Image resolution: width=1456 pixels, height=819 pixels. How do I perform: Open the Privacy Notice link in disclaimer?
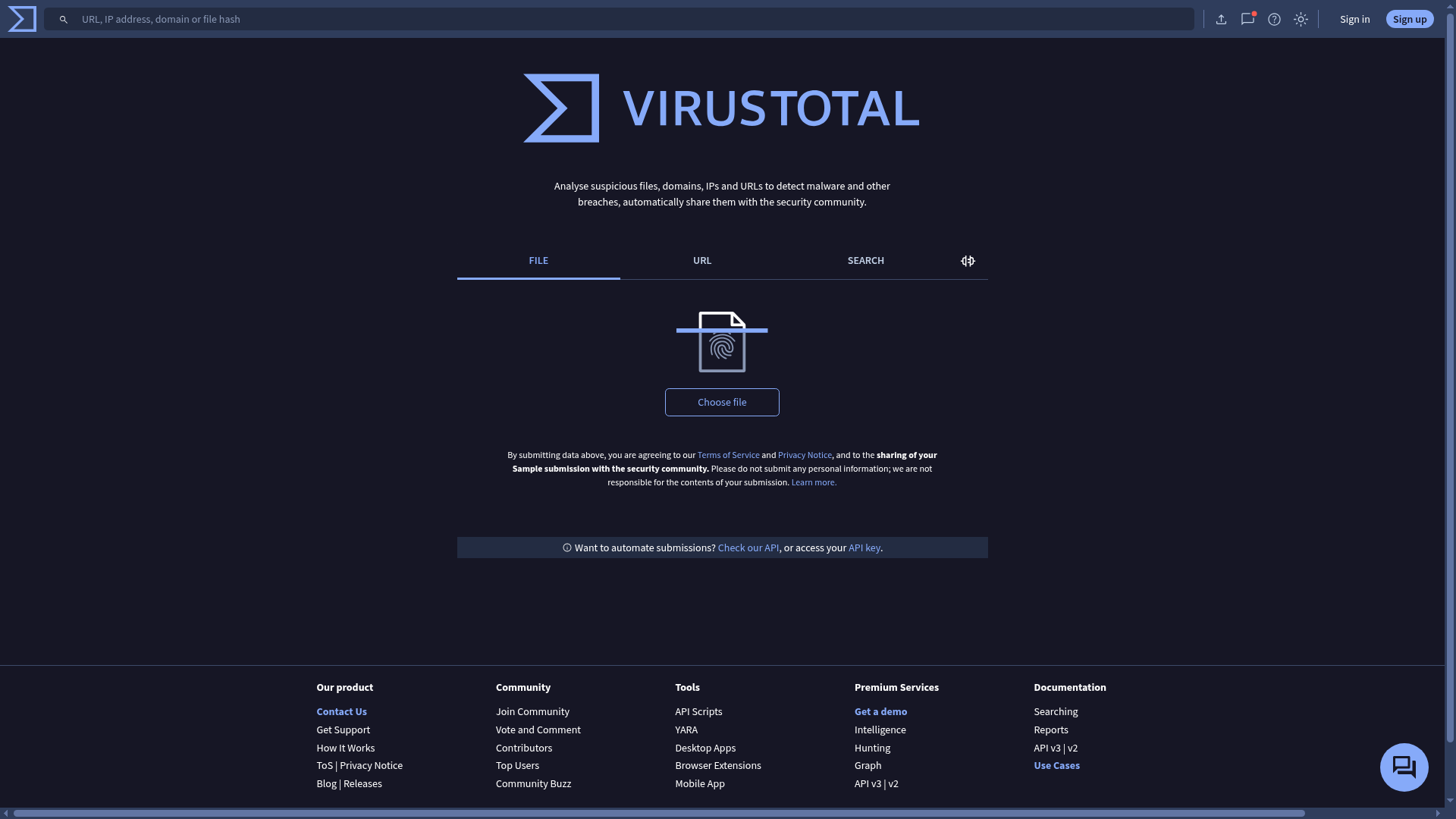805,455
